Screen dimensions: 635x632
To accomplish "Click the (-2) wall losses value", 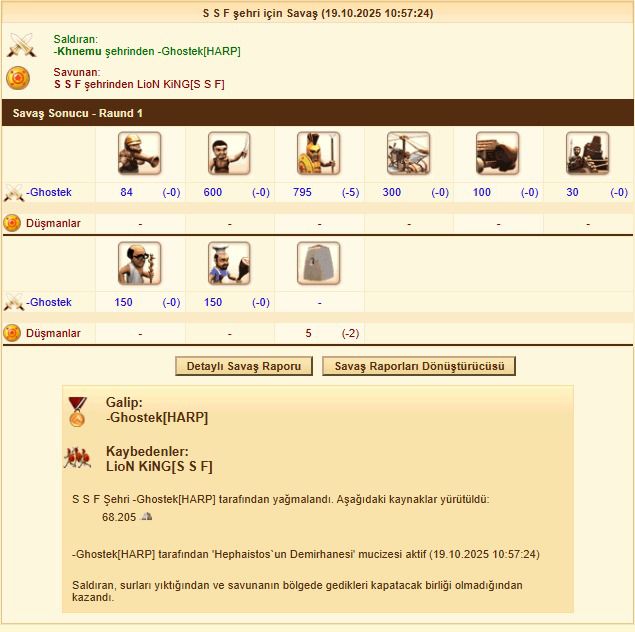I will pos(350,333).
